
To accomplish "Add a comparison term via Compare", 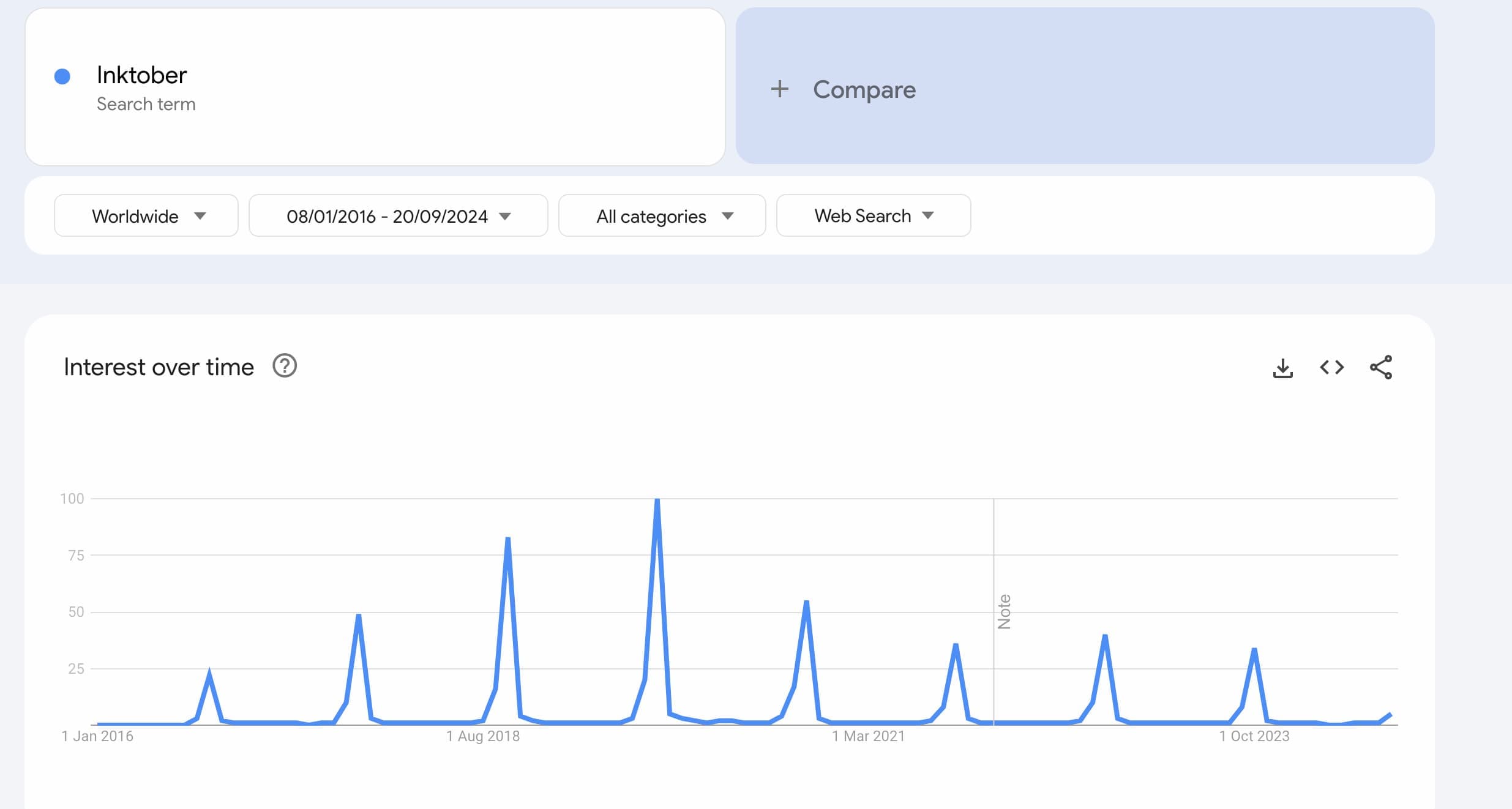I will point(1085,86).
